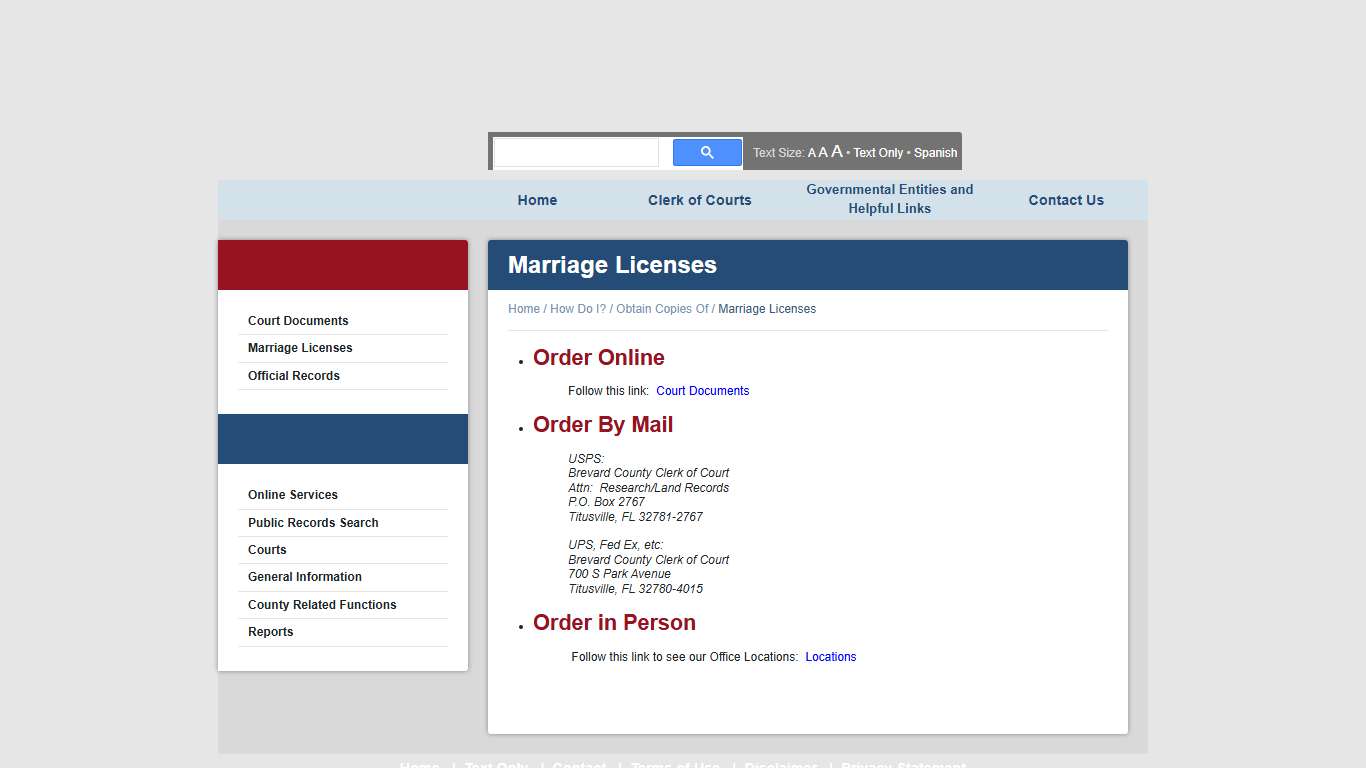Select the largest "A" text size option
This screenshot has height=768, width=1366.
(836, 151)
